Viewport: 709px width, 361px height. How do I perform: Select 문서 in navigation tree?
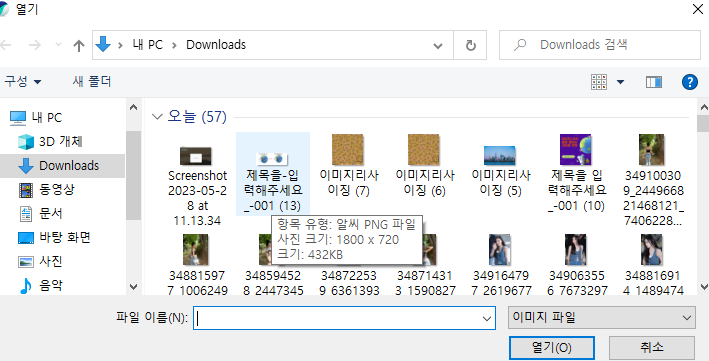[51, 214]
